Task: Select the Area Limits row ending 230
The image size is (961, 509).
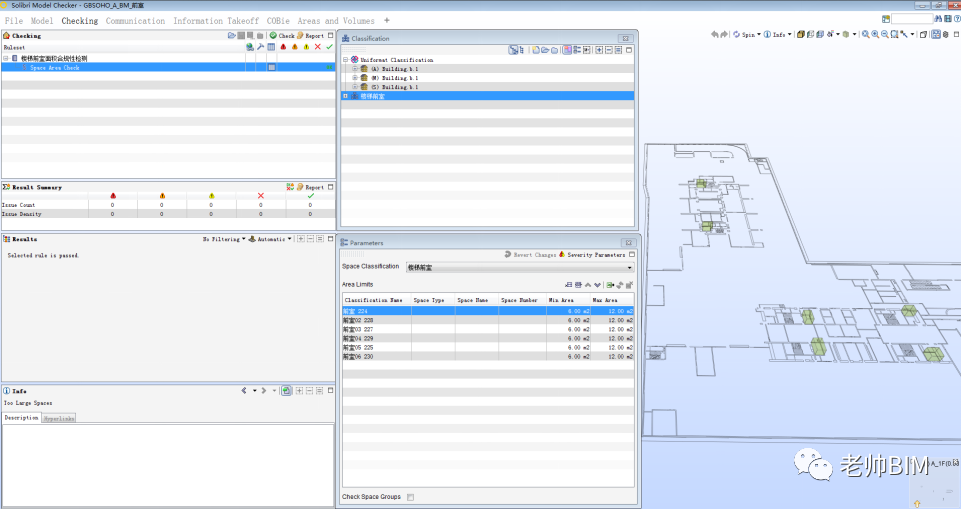Action: click(488, 356)
